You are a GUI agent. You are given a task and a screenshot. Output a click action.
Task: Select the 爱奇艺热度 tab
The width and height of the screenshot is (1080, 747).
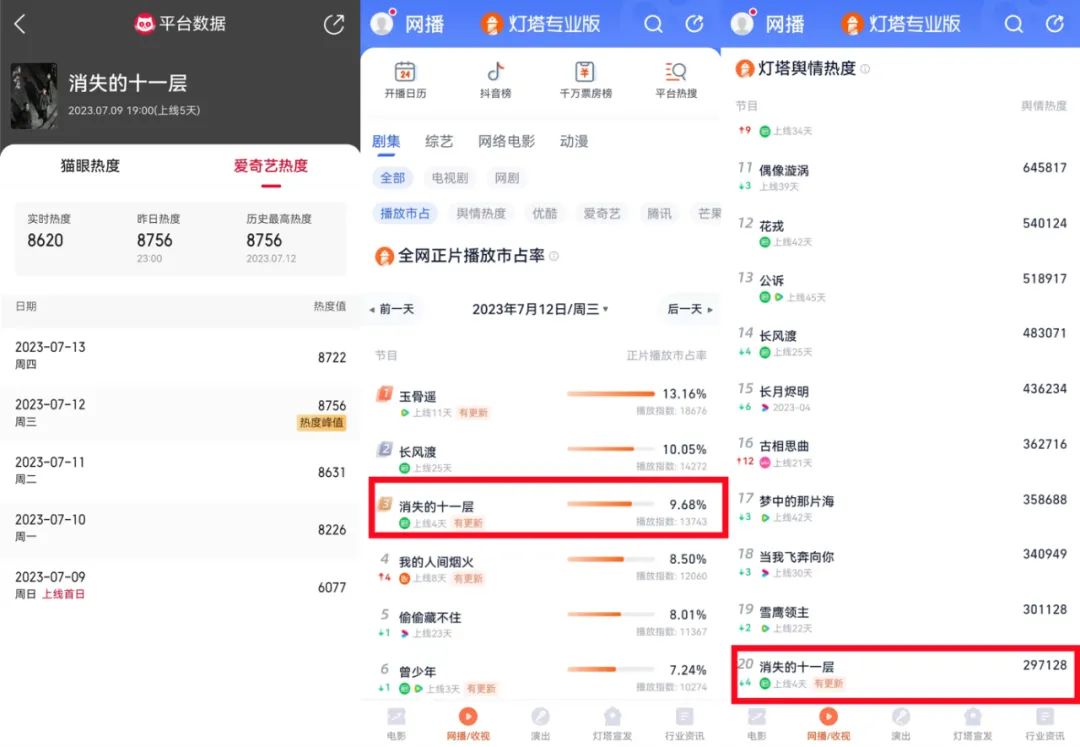pos(271,166)
